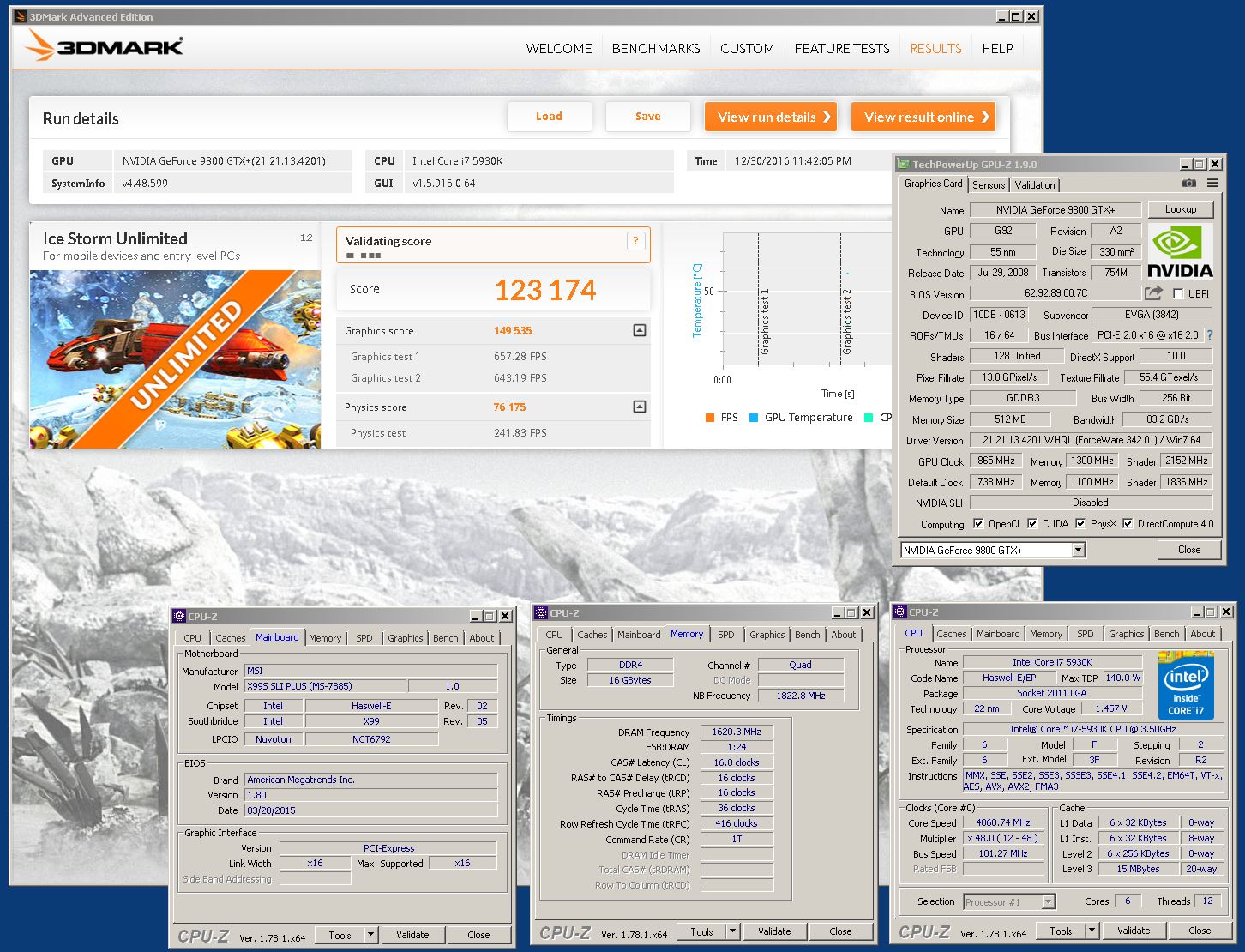Toggle the PhysX checkbox

(1080, 524)
